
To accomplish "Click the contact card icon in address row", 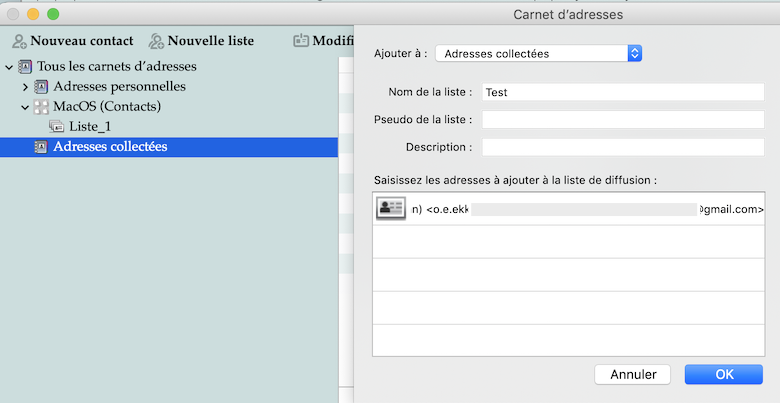I will pos(390,208).
